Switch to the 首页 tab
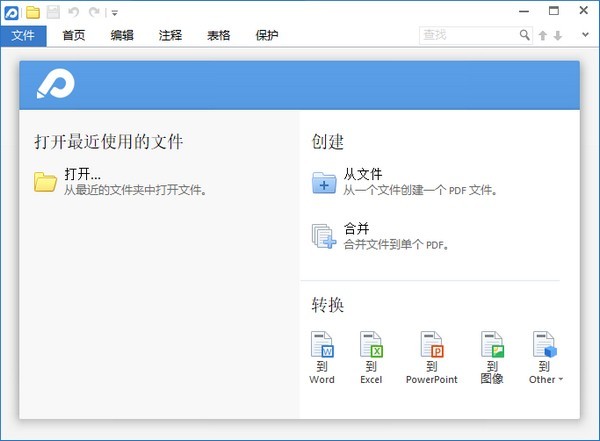600x441 pixels. click(x=73, y=36)
